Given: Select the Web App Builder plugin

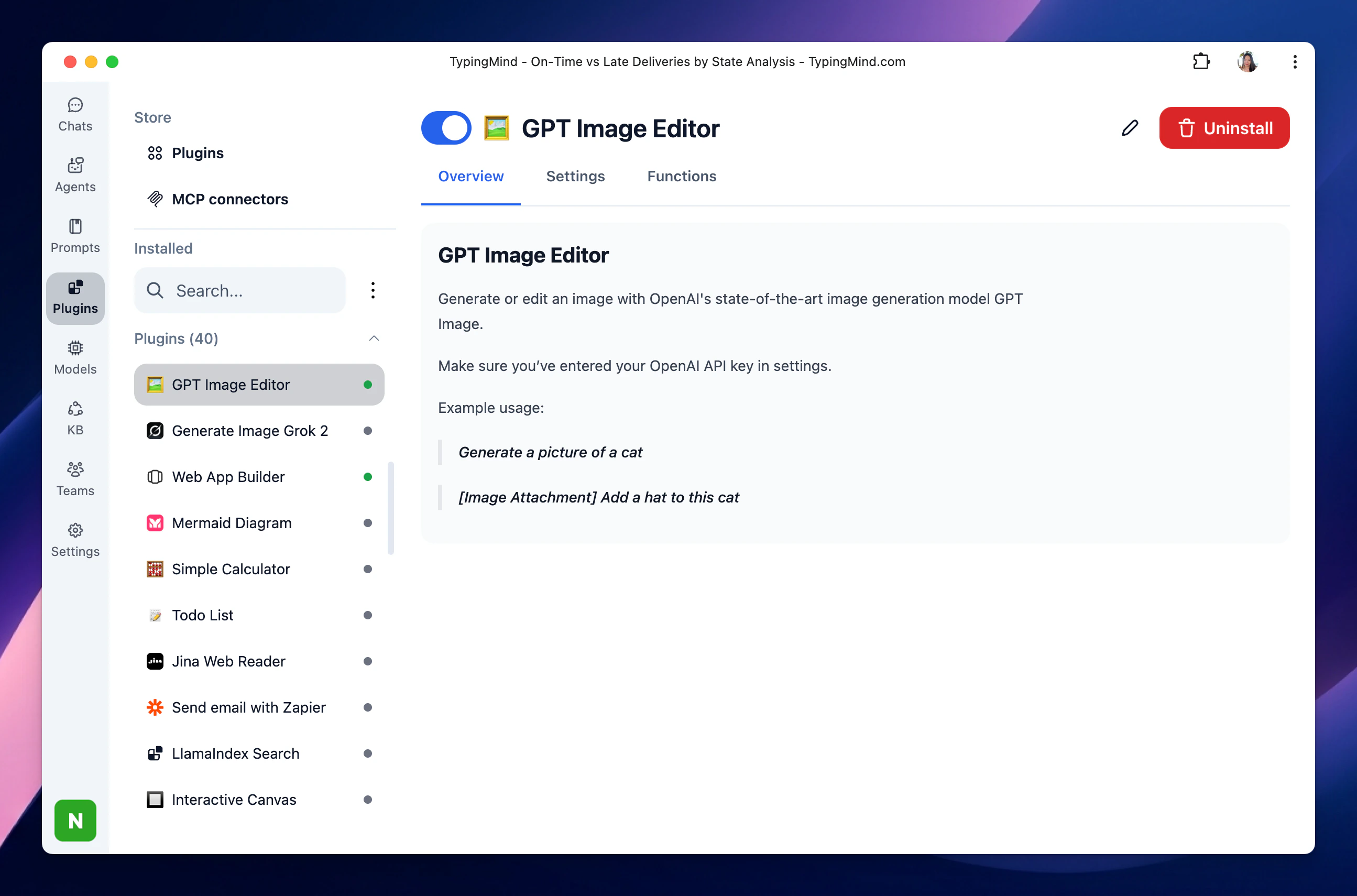Looking at the screenshot, I should 259,477.
